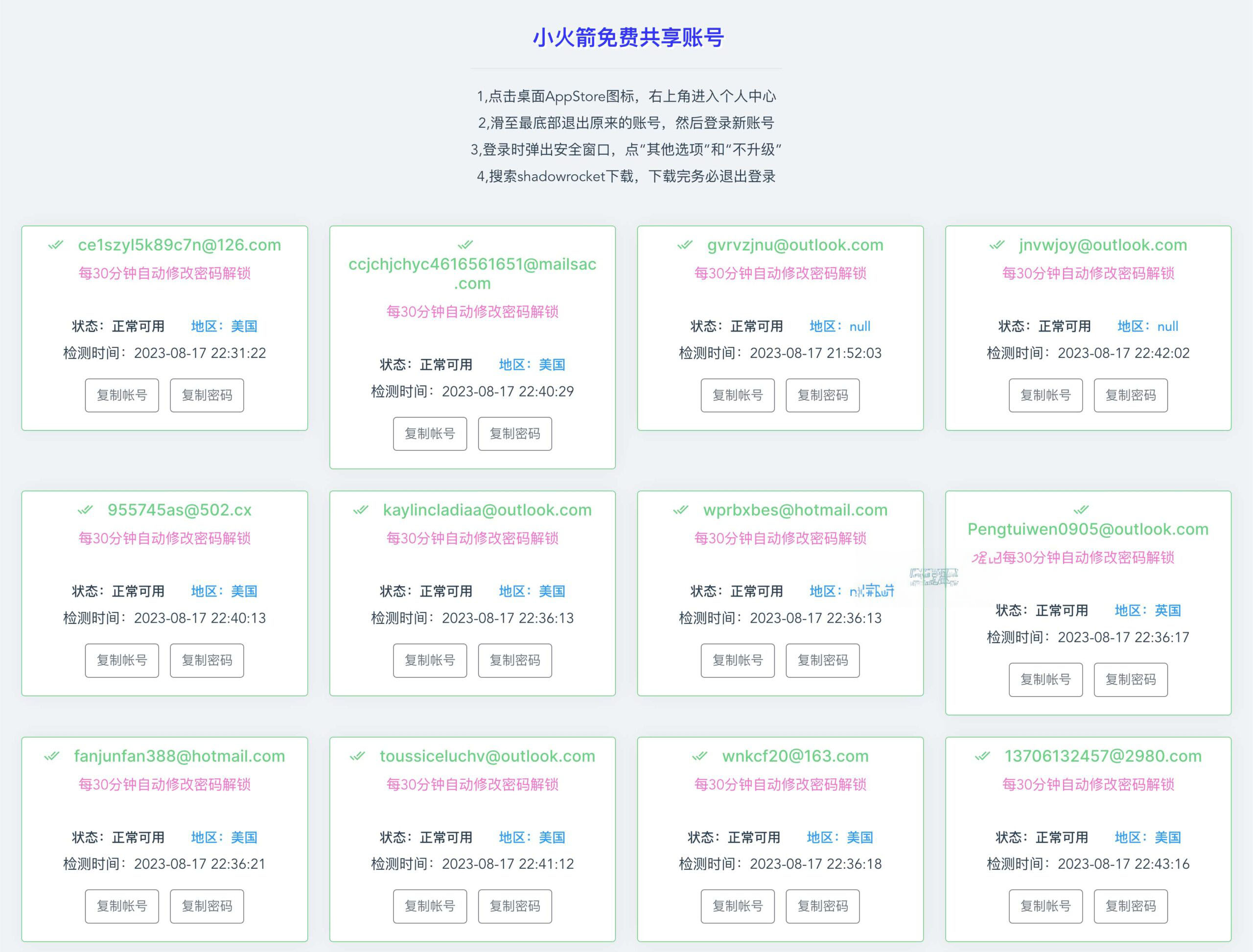Click check icon beside 955745as@502.cx
Screen dimensions: 1253x952
pos(85,510)
